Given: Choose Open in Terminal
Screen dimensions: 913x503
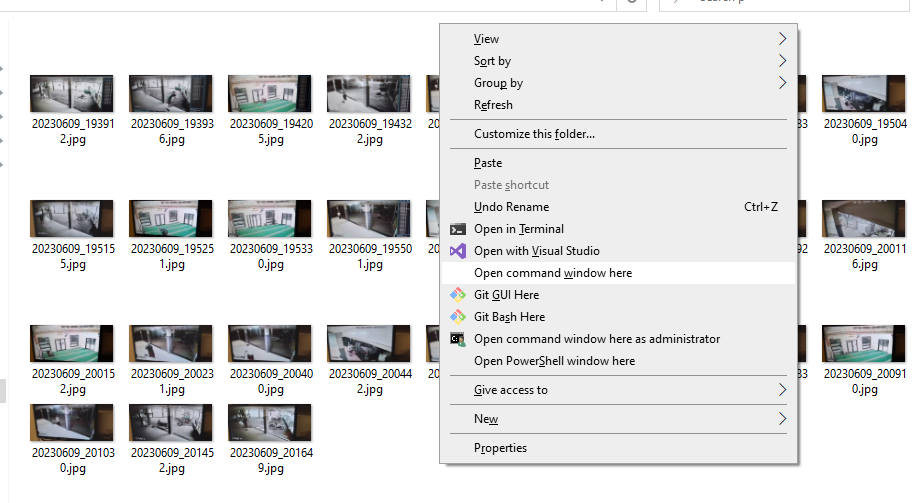Looking at the screenshot, I should (618, 229).
